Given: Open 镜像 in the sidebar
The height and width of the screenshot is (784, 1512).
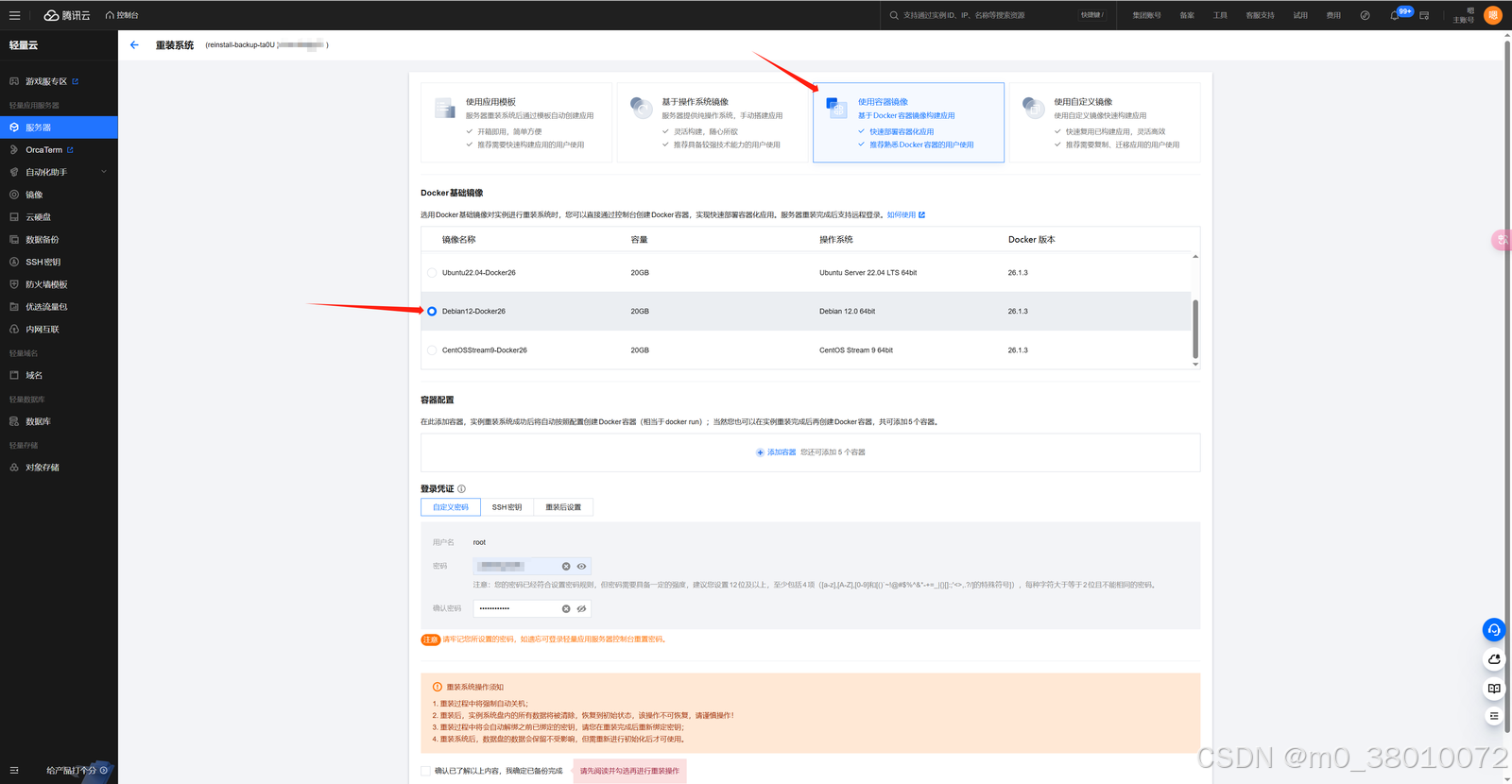Looking at the screenshot, I should click(34, 195).
